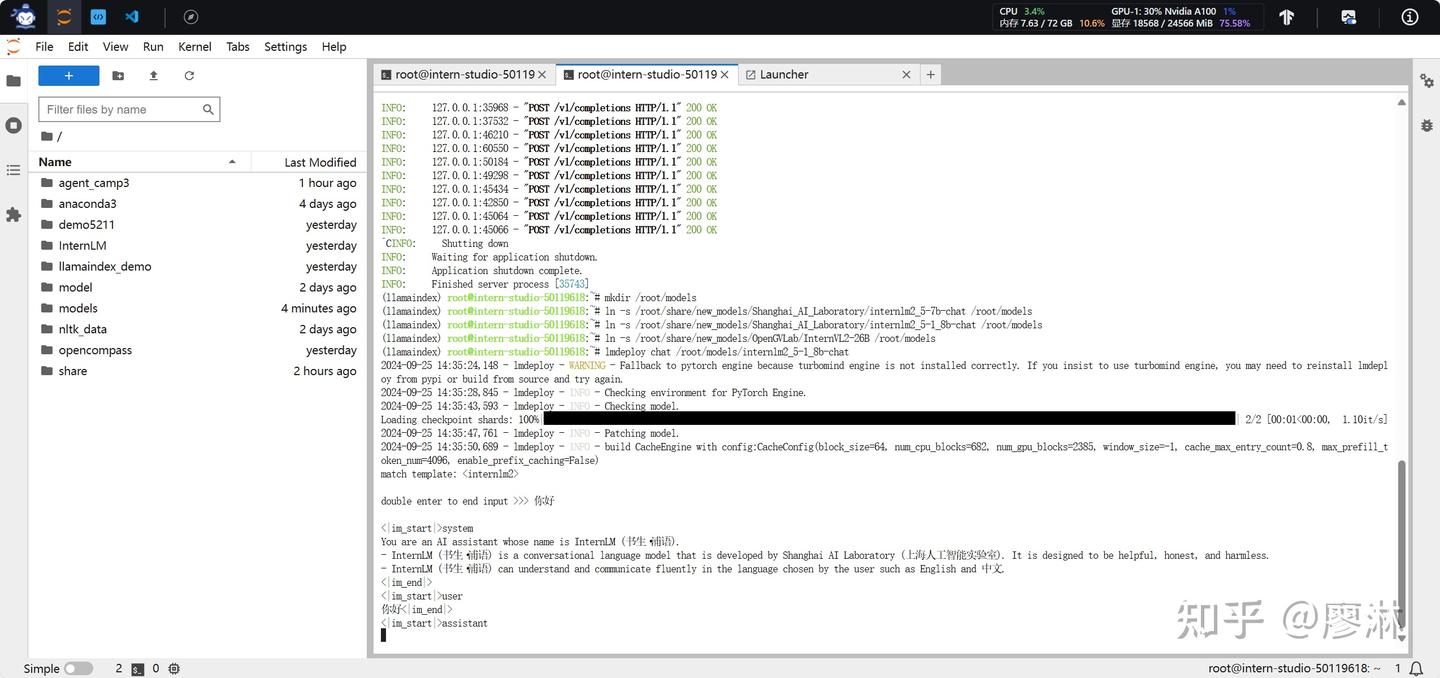
Task: Click the InternStudio robot logo
Action: (x=23, y=16)
